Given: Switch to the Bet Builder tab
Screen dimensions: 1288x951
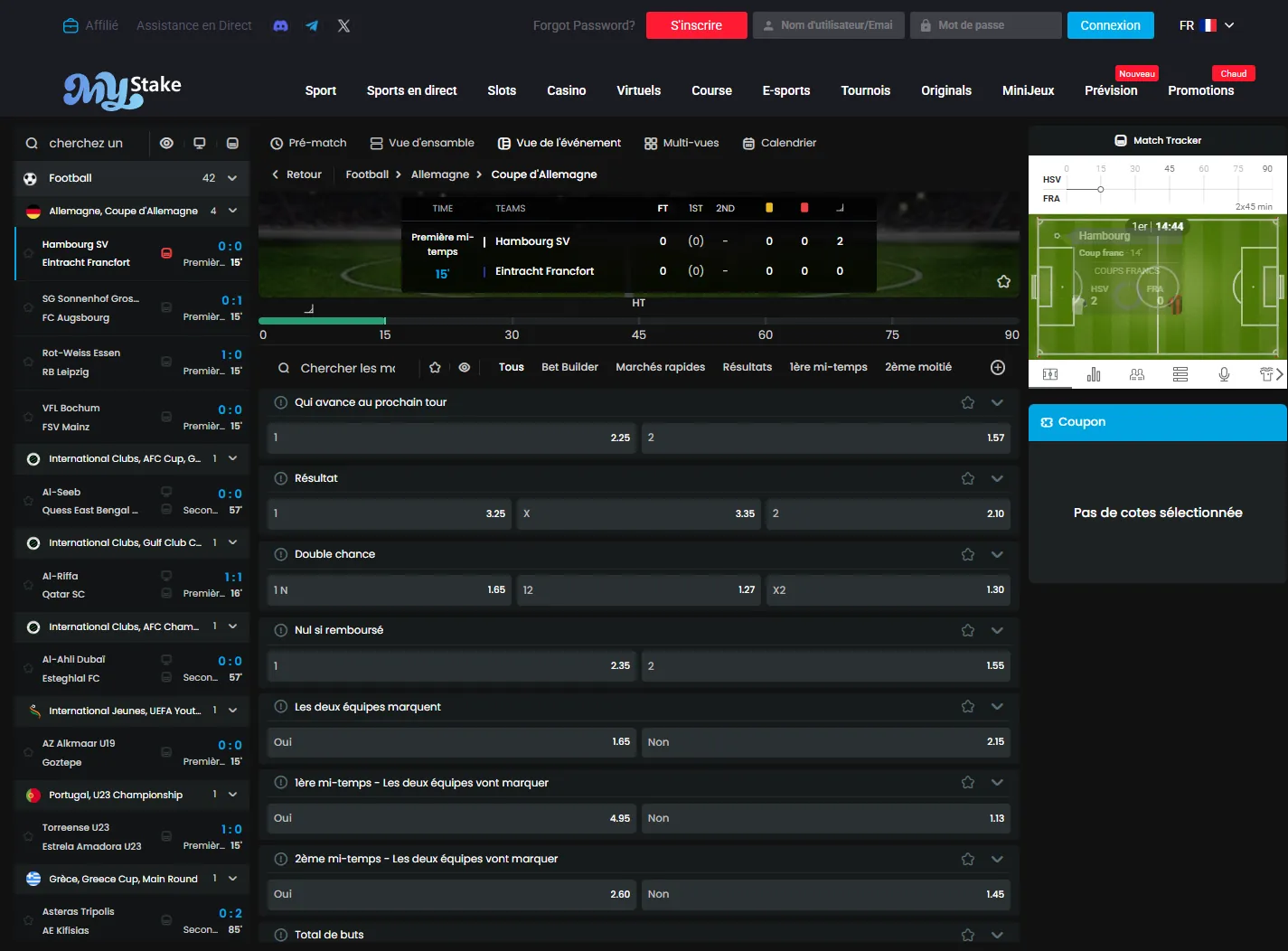Looking at the screenshot, I should (x=569, y=367).
